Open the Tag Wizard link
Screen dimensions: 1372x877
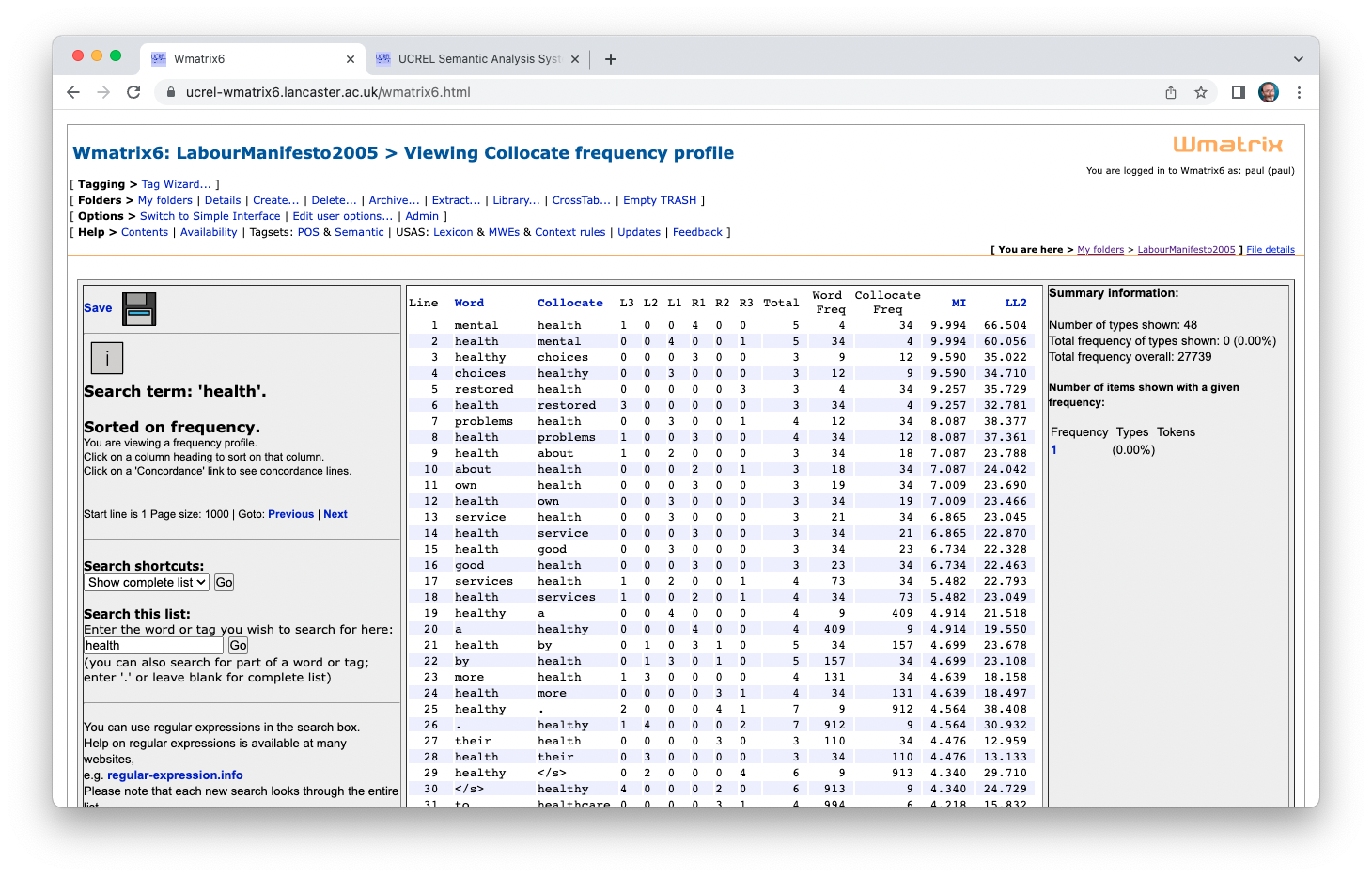tap(176, 184)
